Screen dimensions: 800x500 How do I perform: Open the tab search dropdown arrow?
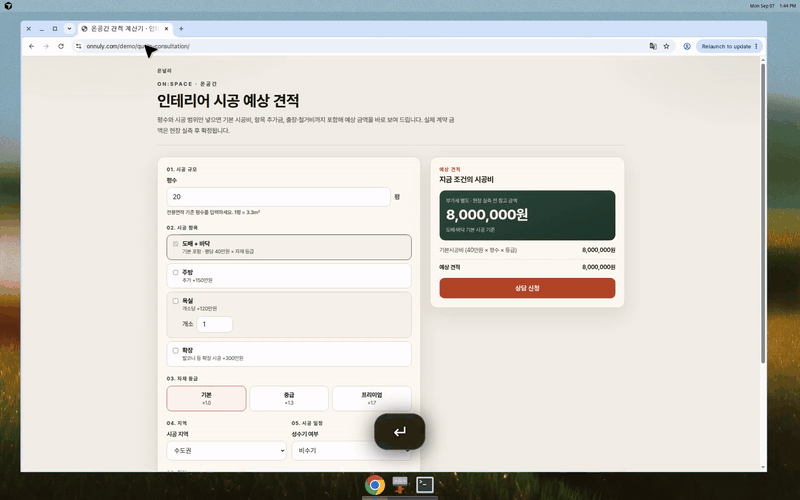click(69, 29)
